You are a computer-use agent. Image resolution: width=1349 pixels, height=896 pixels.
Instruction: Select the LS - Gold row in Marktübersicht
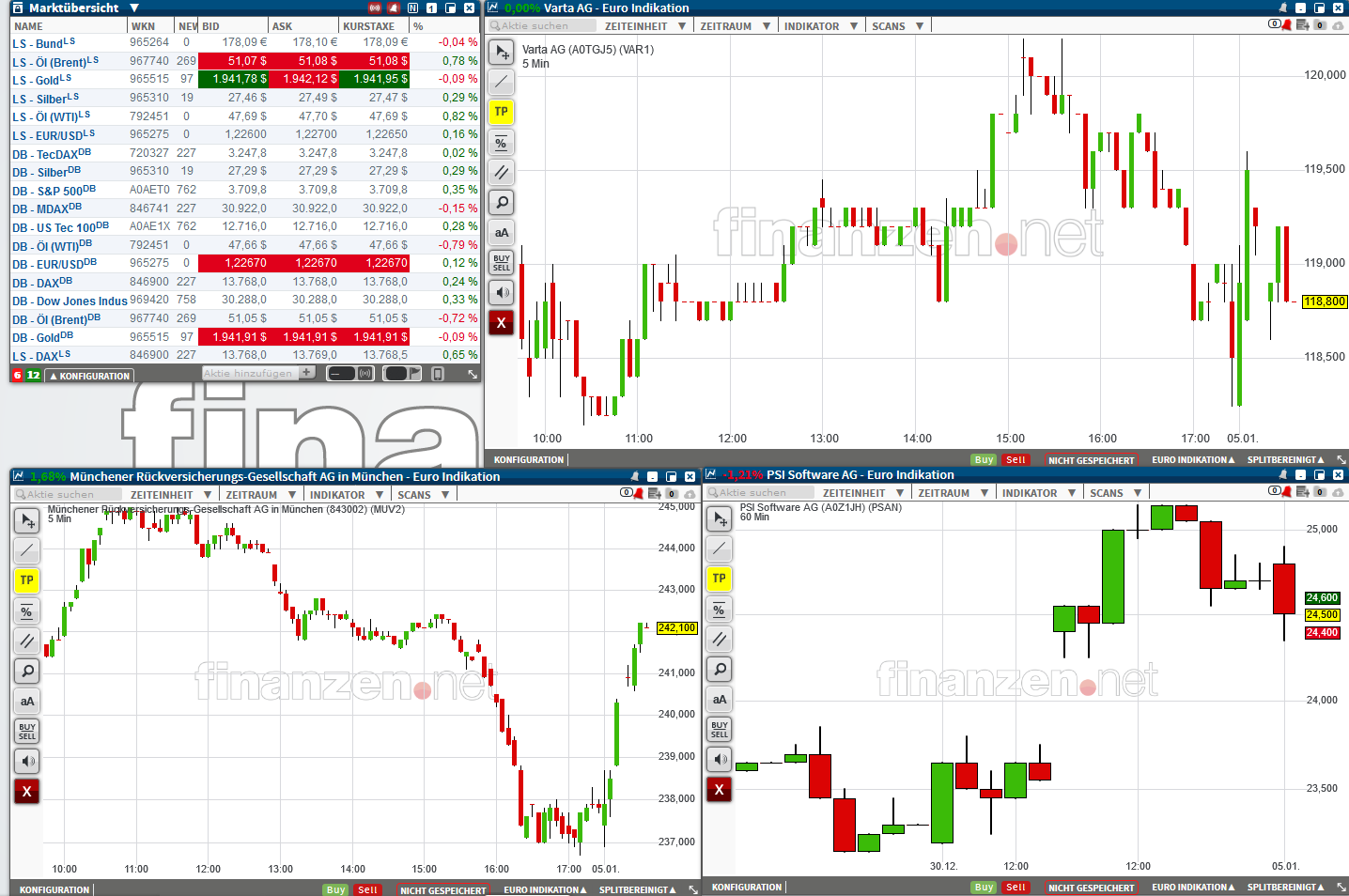point(245,79)
